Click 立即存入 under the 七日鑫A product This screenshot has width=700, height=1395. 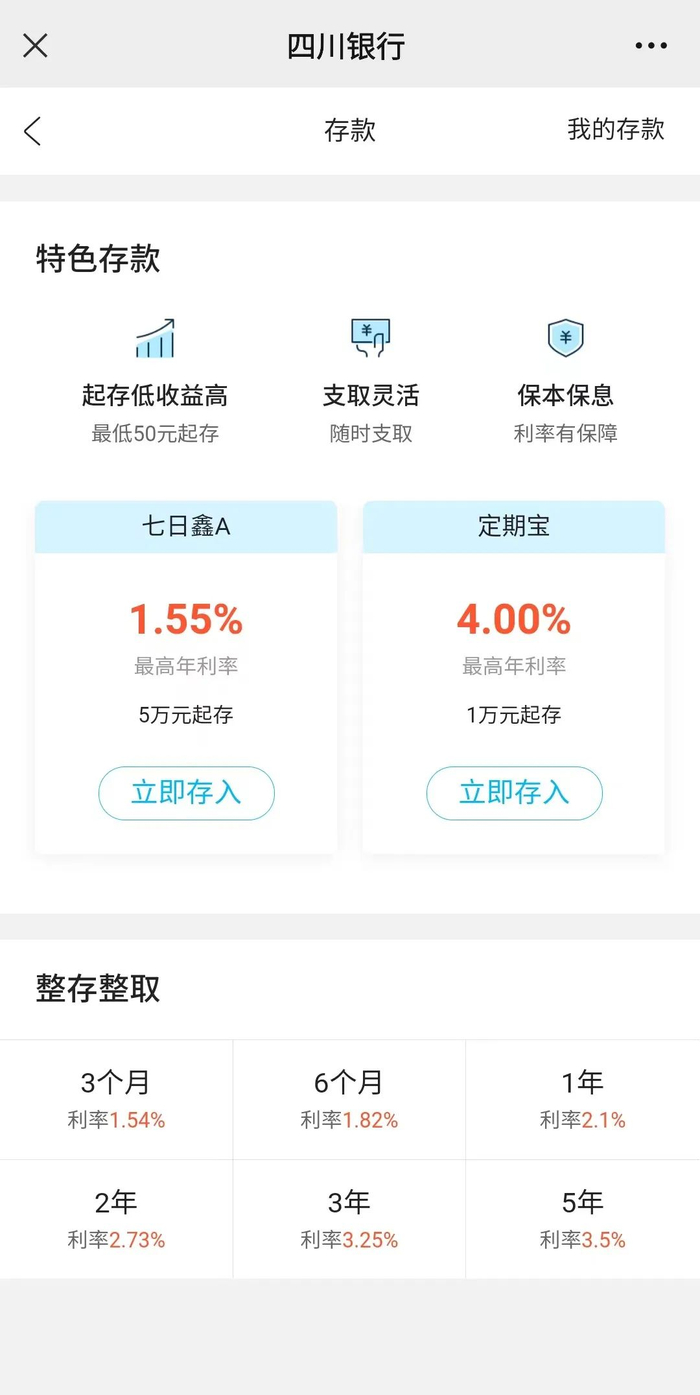186,792
